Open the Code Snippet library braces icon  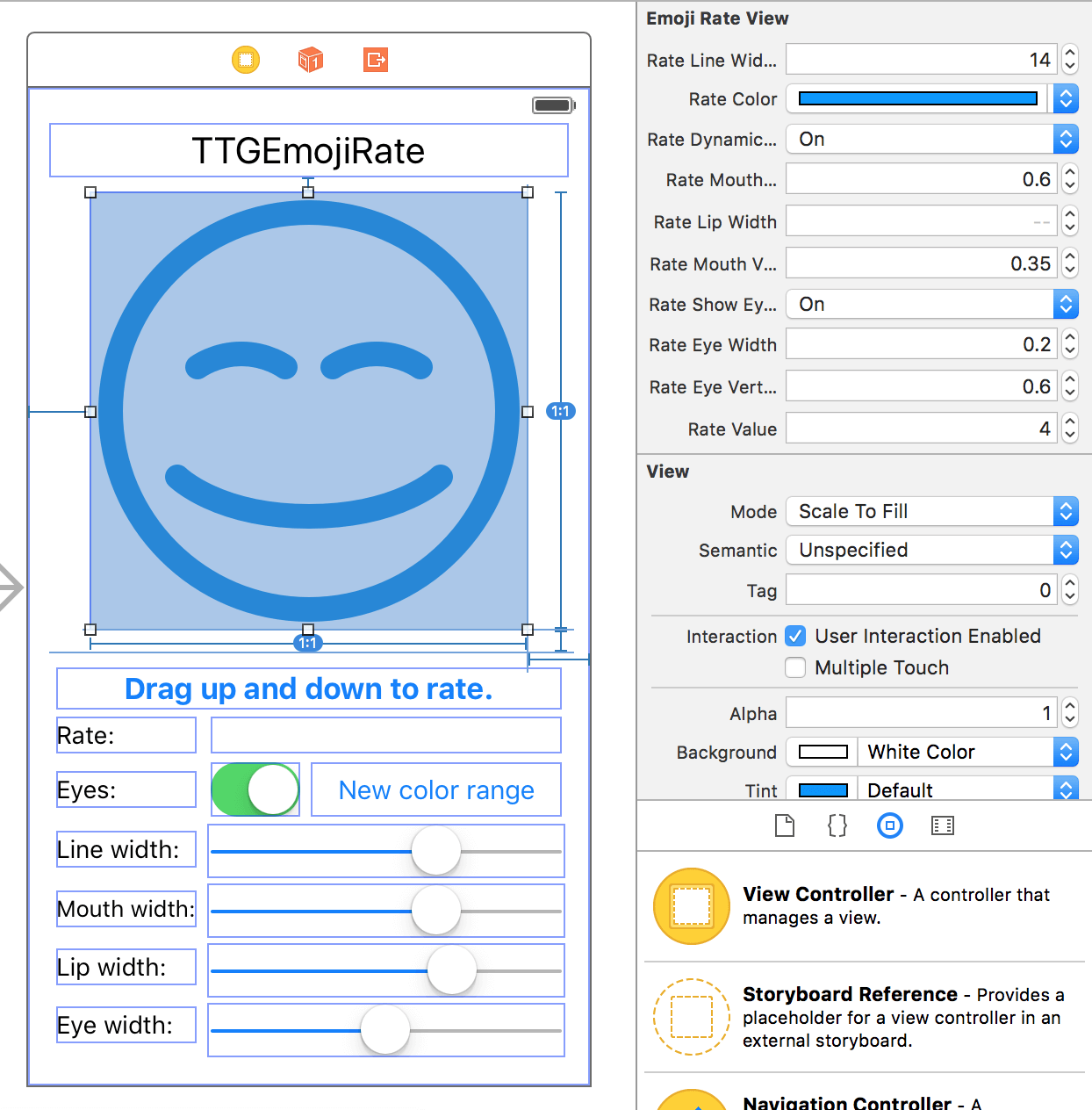[837, 825]
